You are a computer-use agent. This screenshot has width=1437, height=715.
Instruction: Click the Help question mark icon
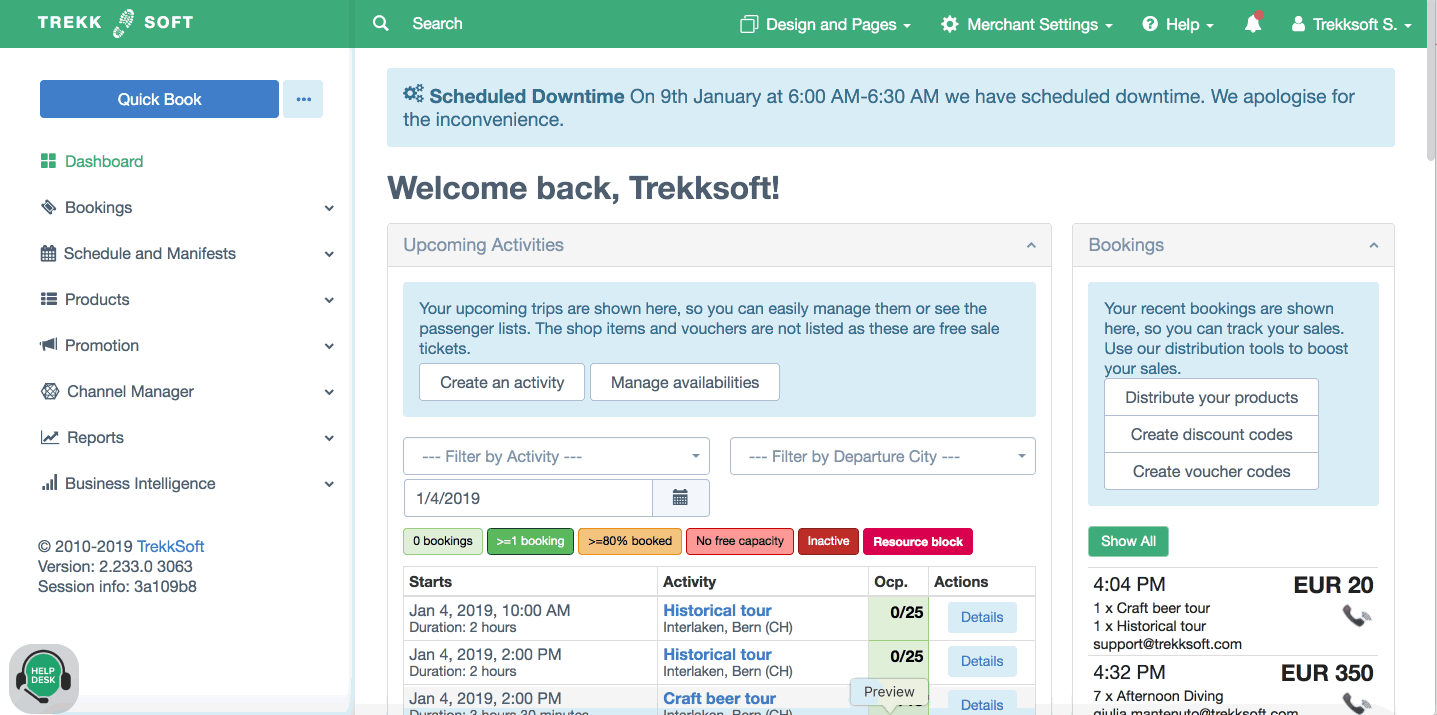(x=1150, y=24)
